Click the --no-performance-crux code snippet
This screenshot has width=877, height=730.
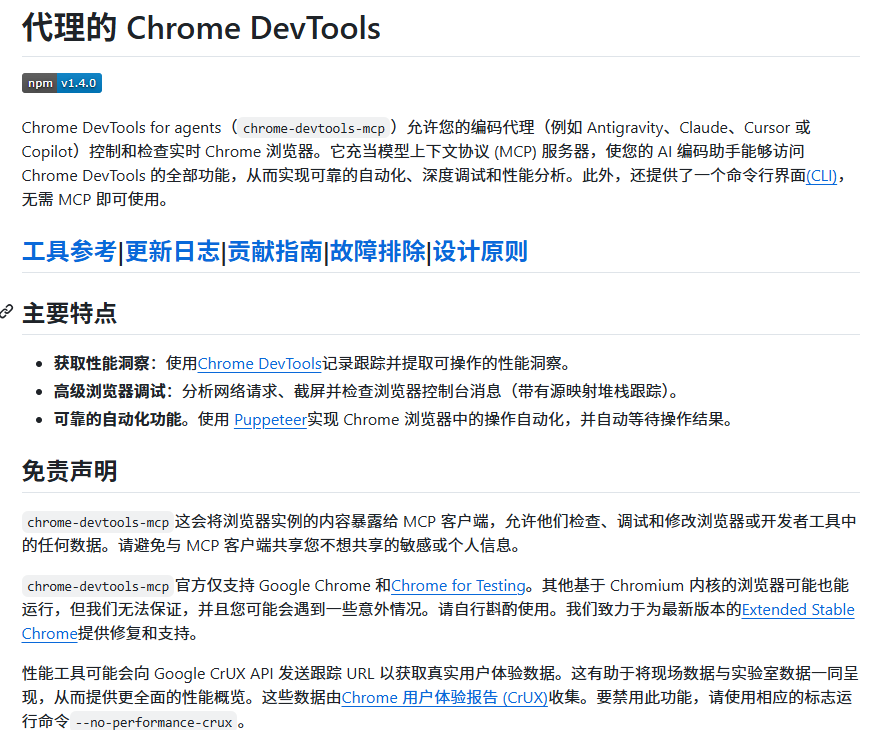tap(154, 722)
